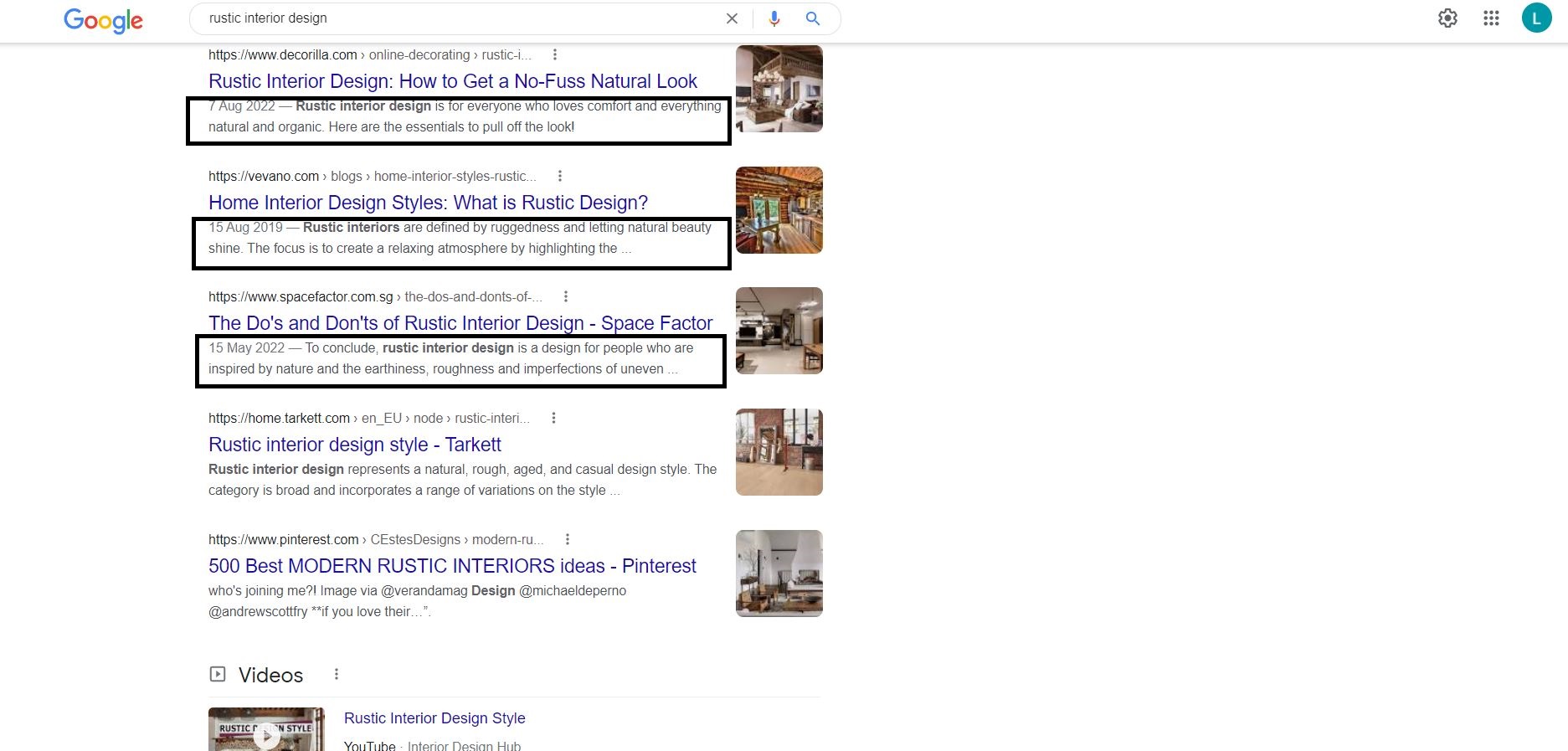
Task: Click the https://www.spacefactor.com.sg URL breadcrumb
Action: pyautogui.click(x=375, y=296)
